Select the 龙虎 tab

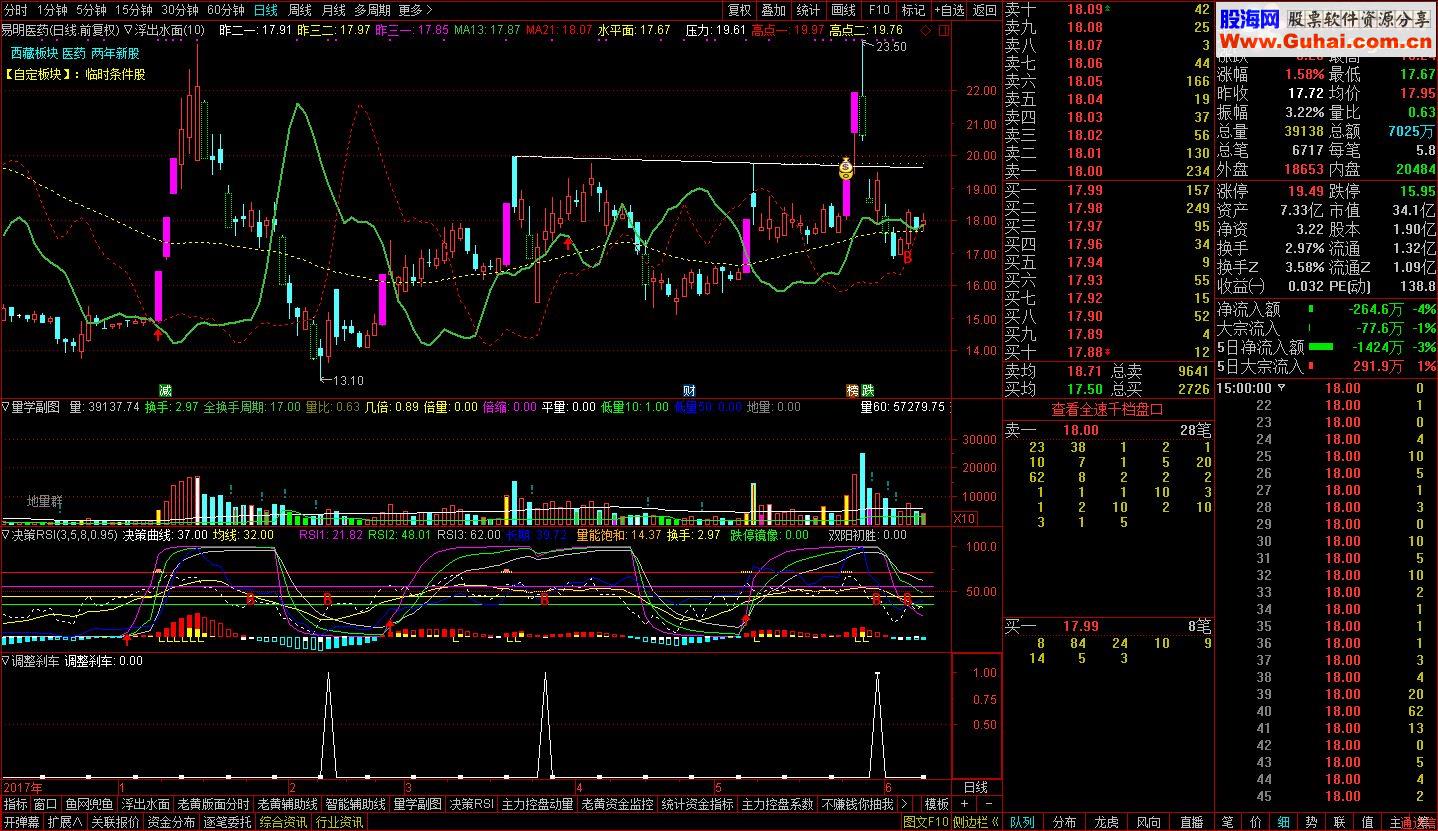coord(1107,822)
